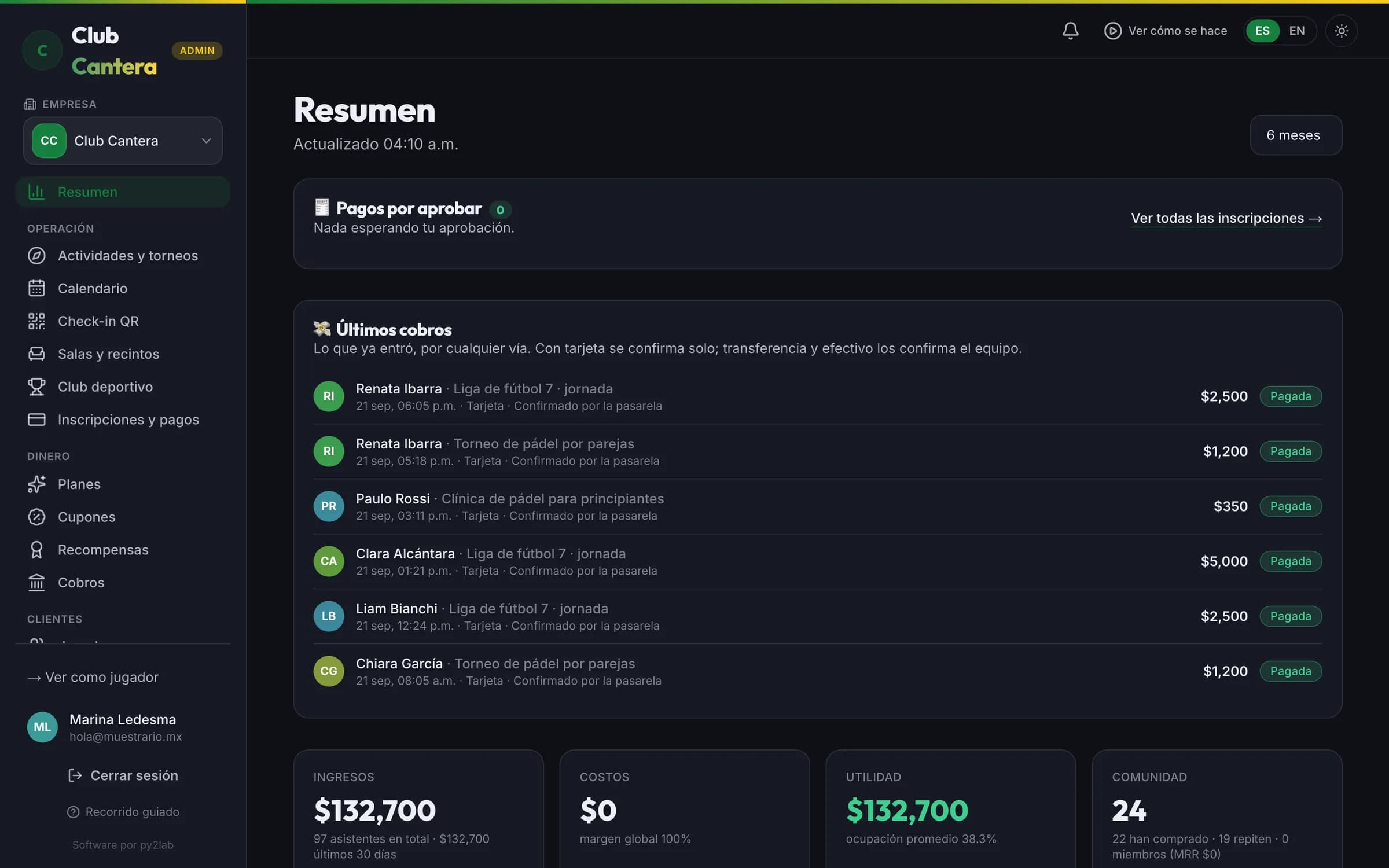1389x868 pixels.
Task: Click the Actividades y torneos compass icon
Action: click(x=36, y=255)
